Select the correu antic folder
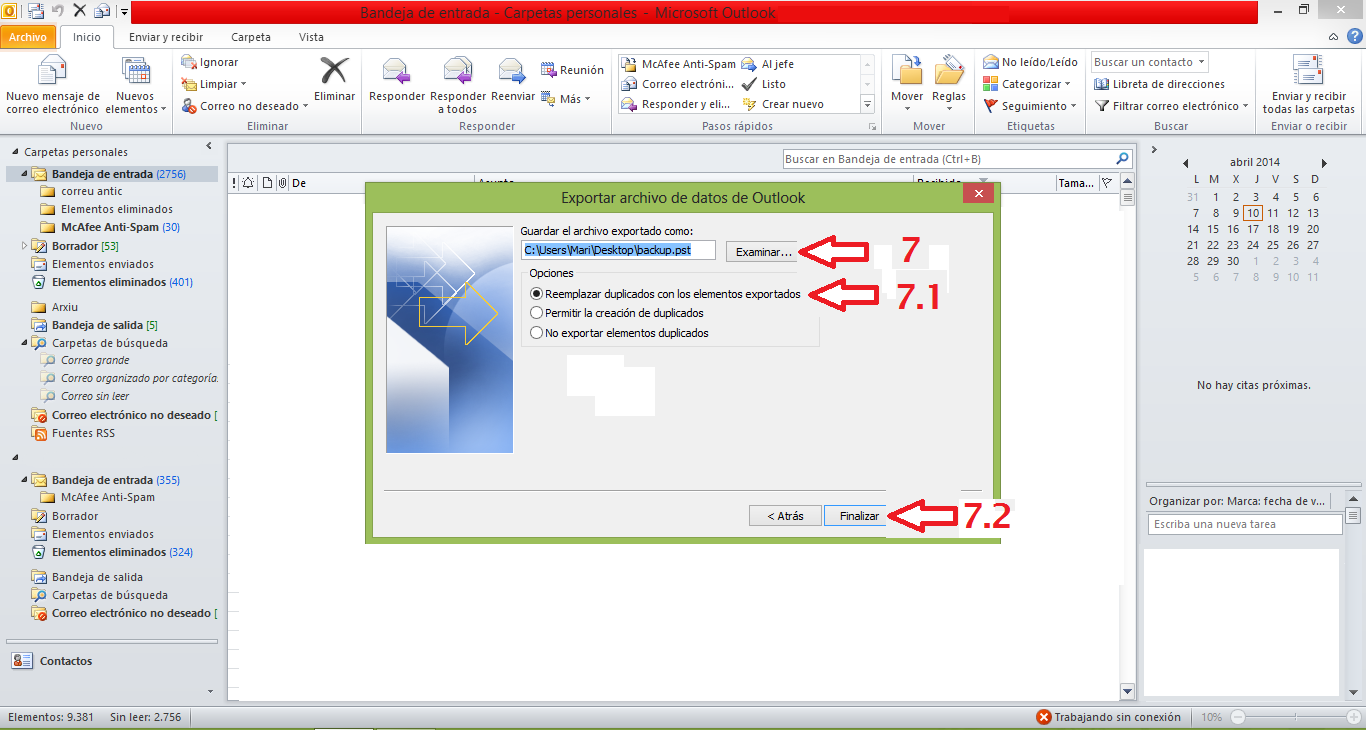 92,191
